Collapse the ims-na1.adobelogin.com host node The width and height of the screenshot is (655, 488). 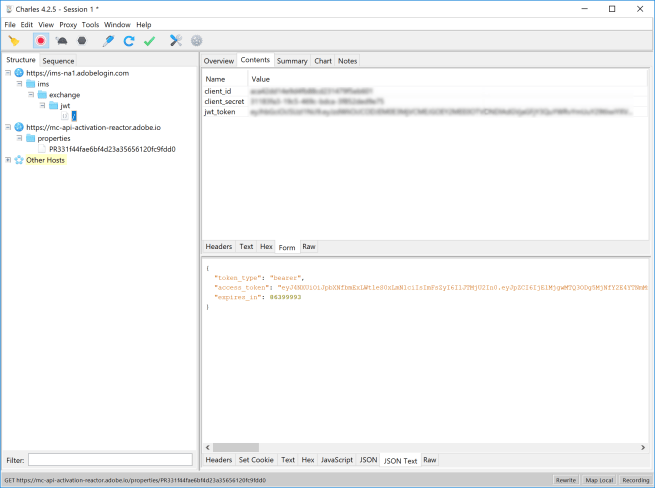tap(9, 73)
